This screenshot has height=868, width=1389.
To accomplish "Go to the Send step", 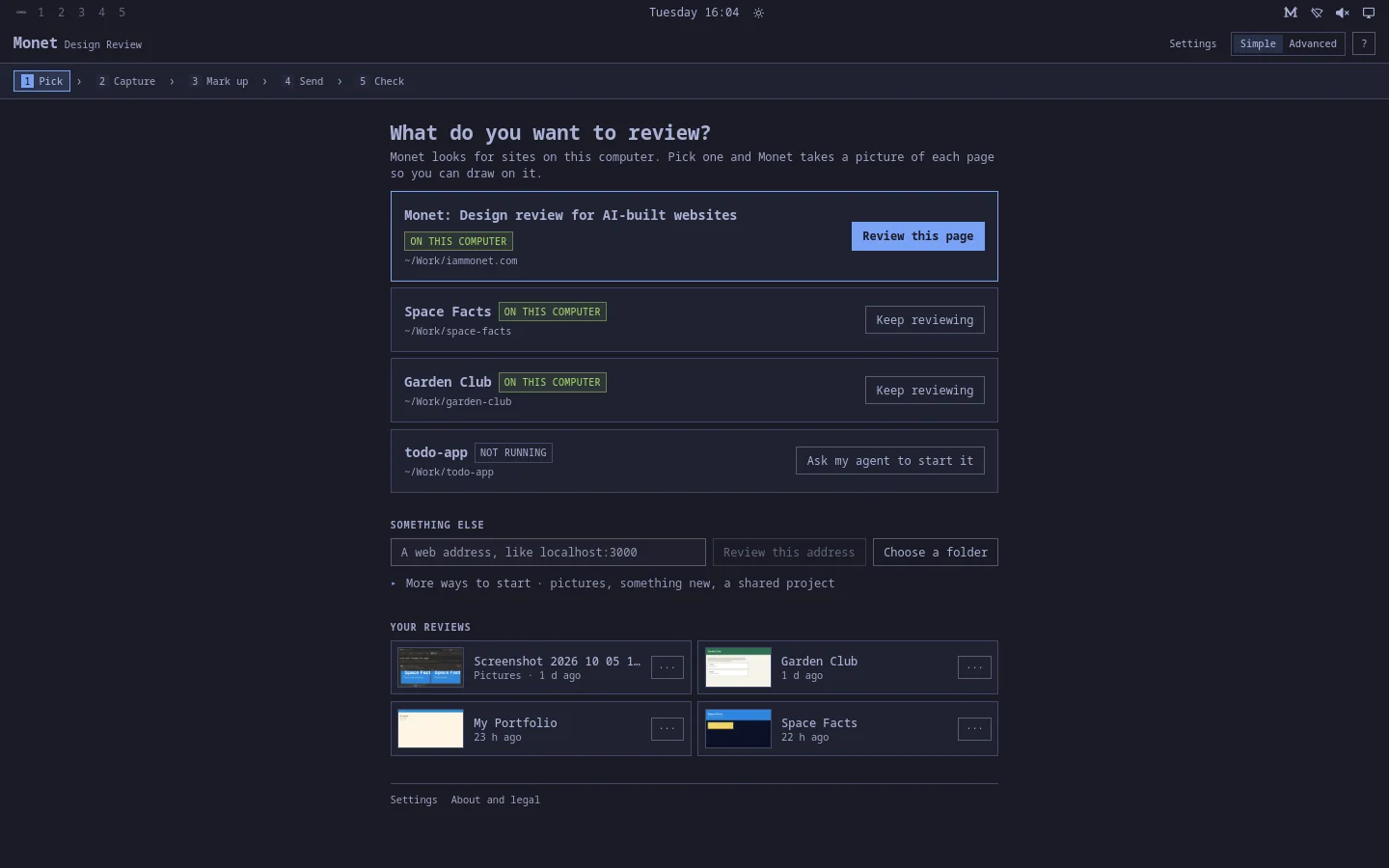I will [304, 81].
